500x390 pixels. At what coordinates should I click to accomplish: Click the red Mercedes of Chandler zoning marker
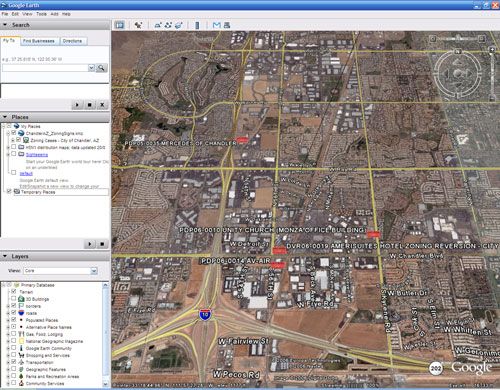pyautogui.click(x=242, y=140)
